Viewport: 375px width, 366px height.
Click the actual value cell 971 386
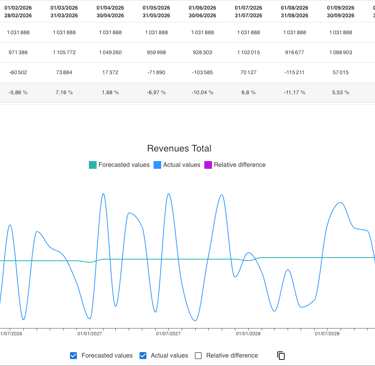18,52
